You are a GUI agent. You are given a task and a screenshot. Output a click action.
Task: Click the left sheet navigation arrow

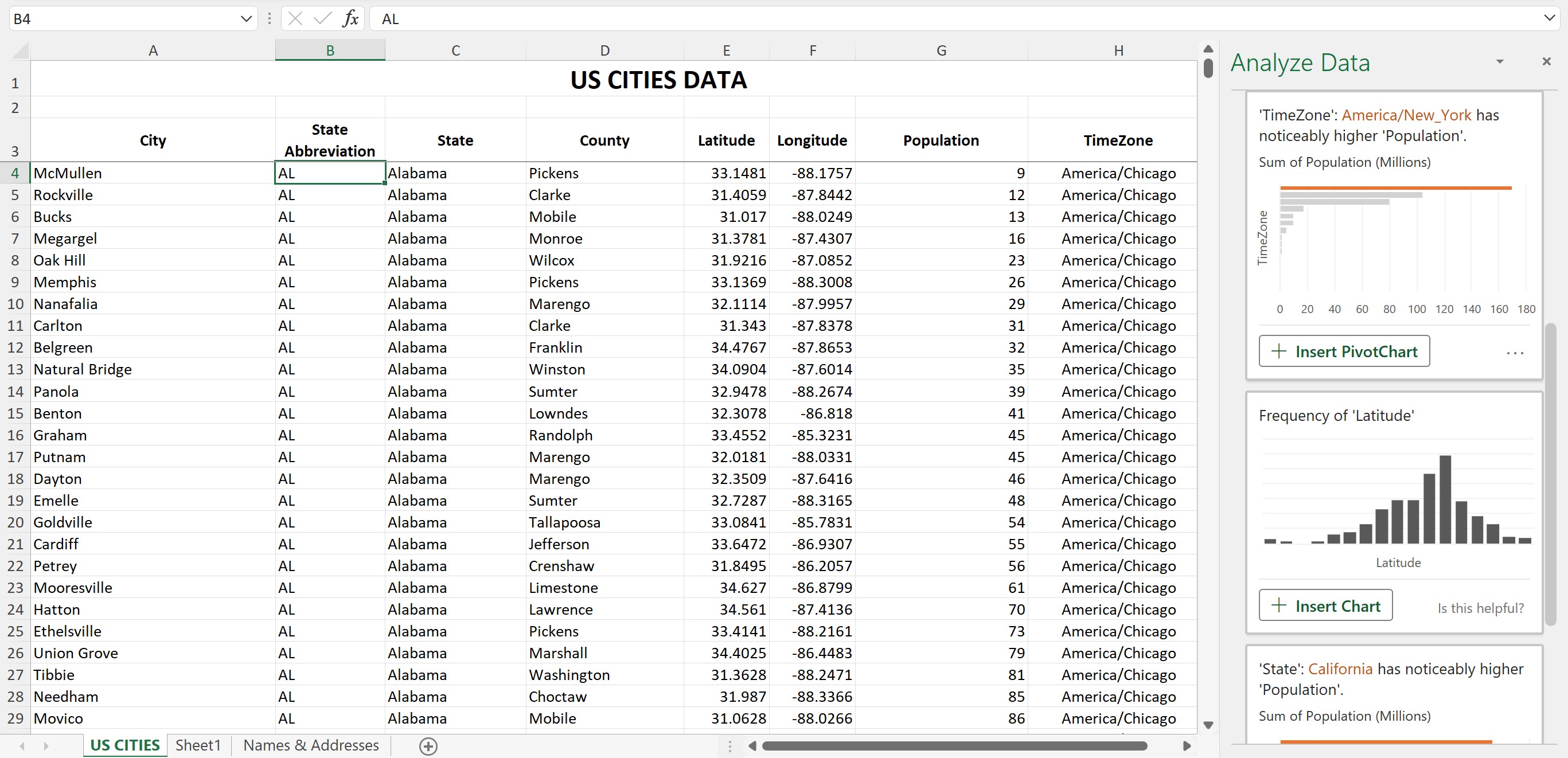(x=22, y=745)
